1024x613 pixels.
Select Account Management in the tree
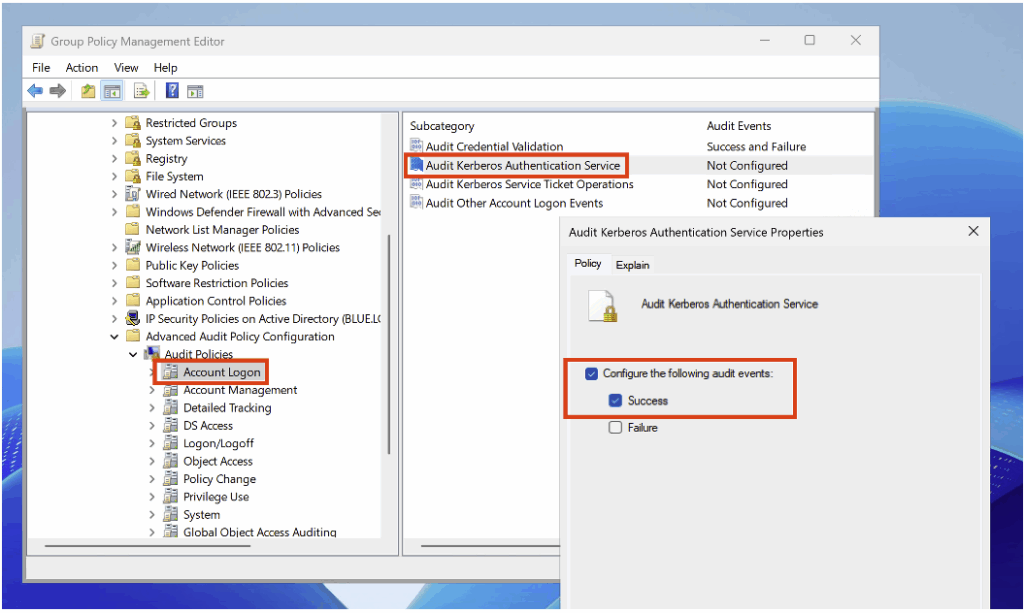[240, 390]
